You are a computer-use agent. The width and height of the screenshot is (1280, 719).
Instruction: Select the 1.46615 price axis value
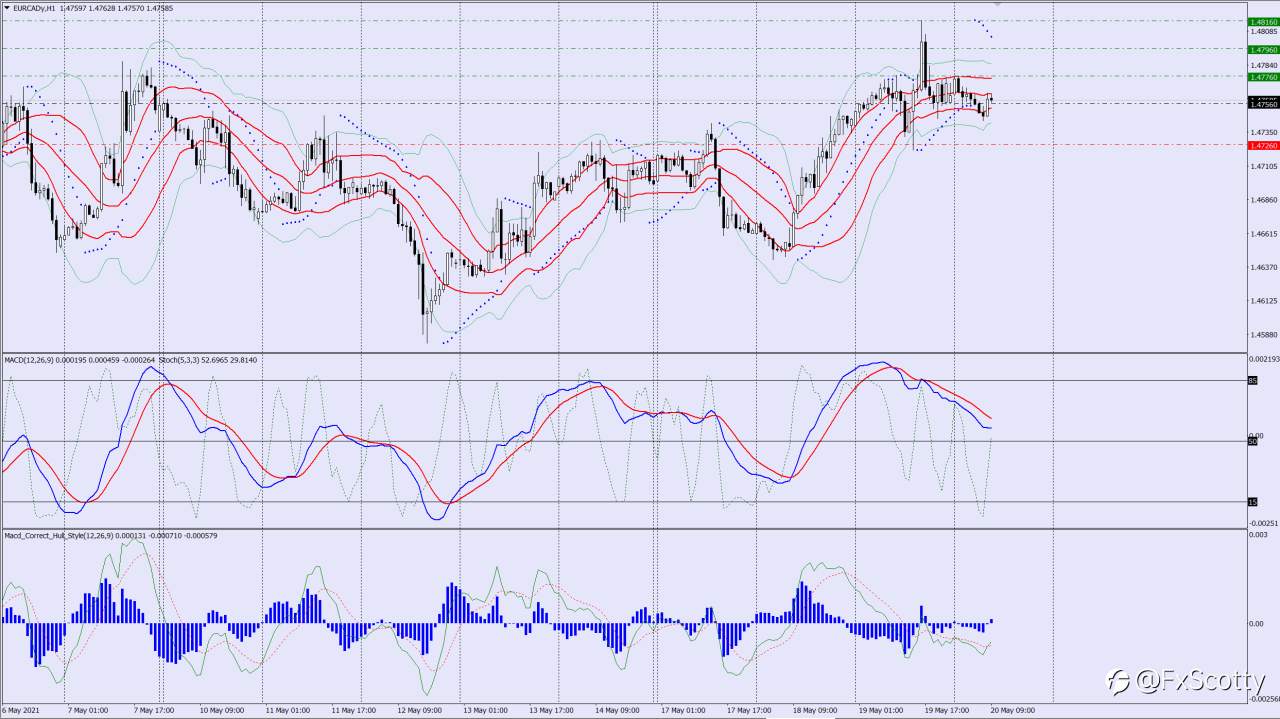(1263, 234)
